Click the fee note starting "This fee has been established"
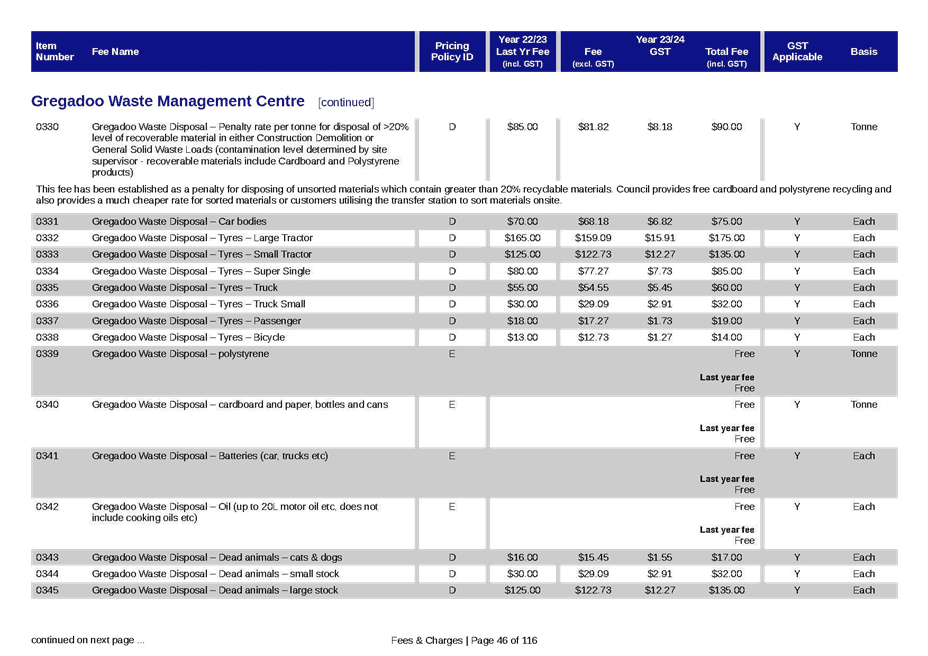 [x=463, y=195]
